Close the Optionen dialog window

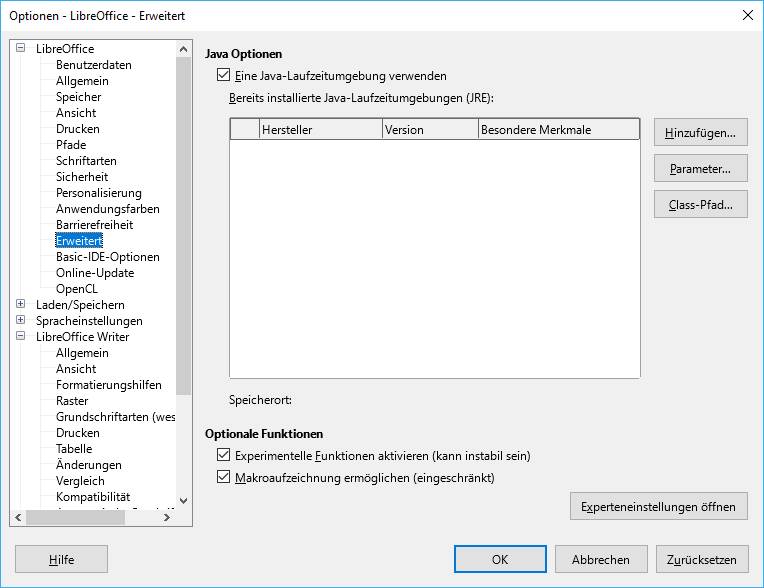tap(747, 15)
